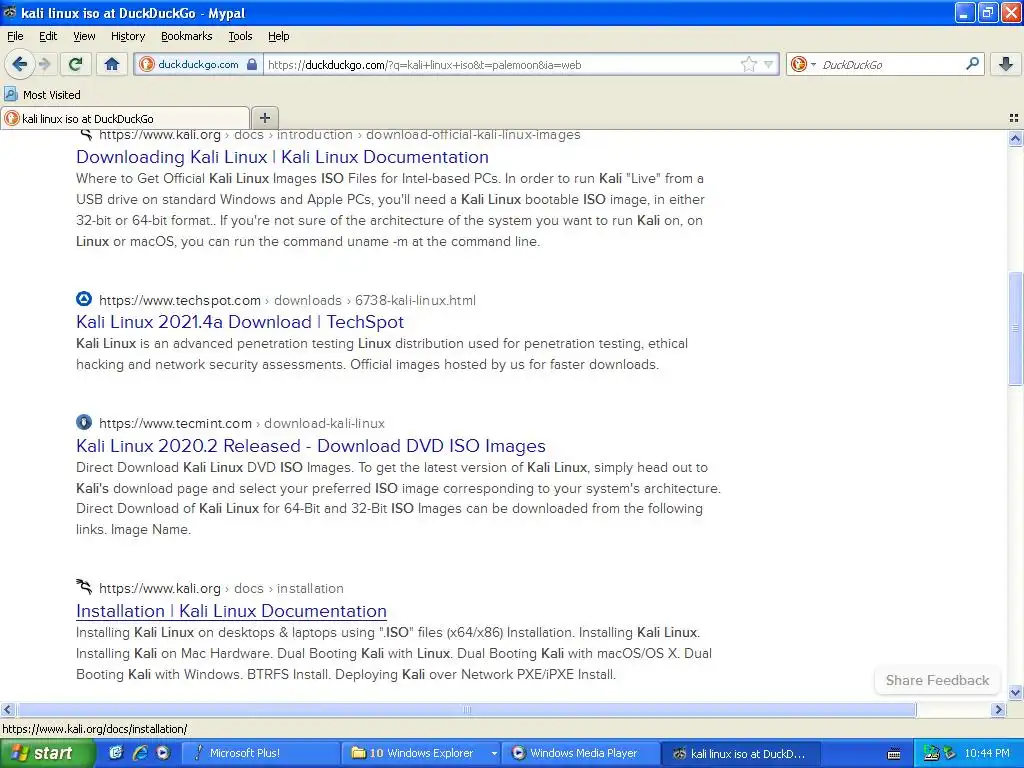Viewport: 1024px width, 768px height.
Task: Click the tecmint.com result URL text
Action: (242, 423)
